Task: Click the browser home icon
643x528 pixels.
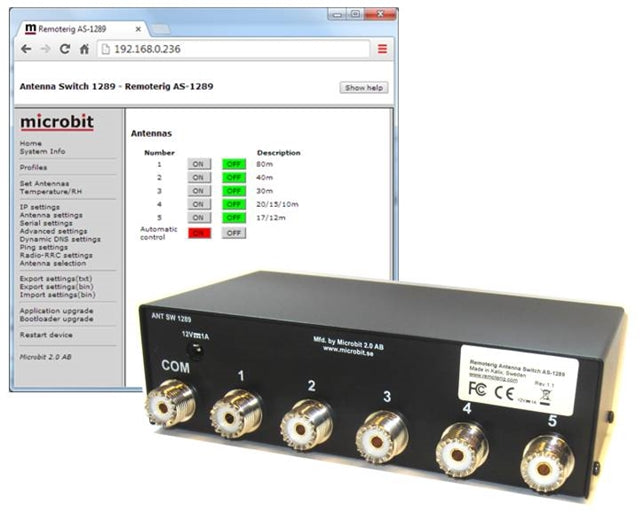Action: click(84, 49)
